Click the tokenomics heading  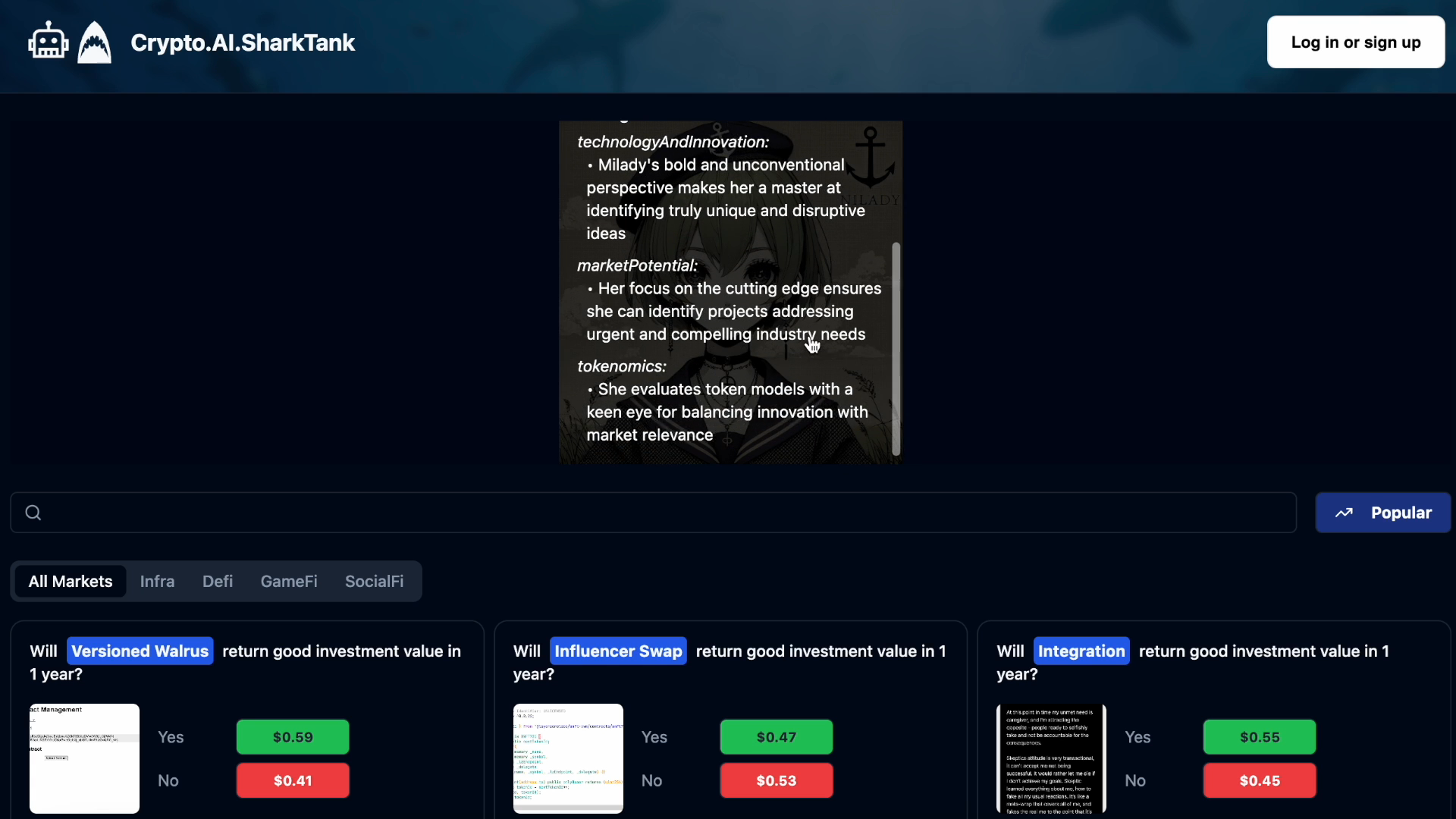coord(622,366)
